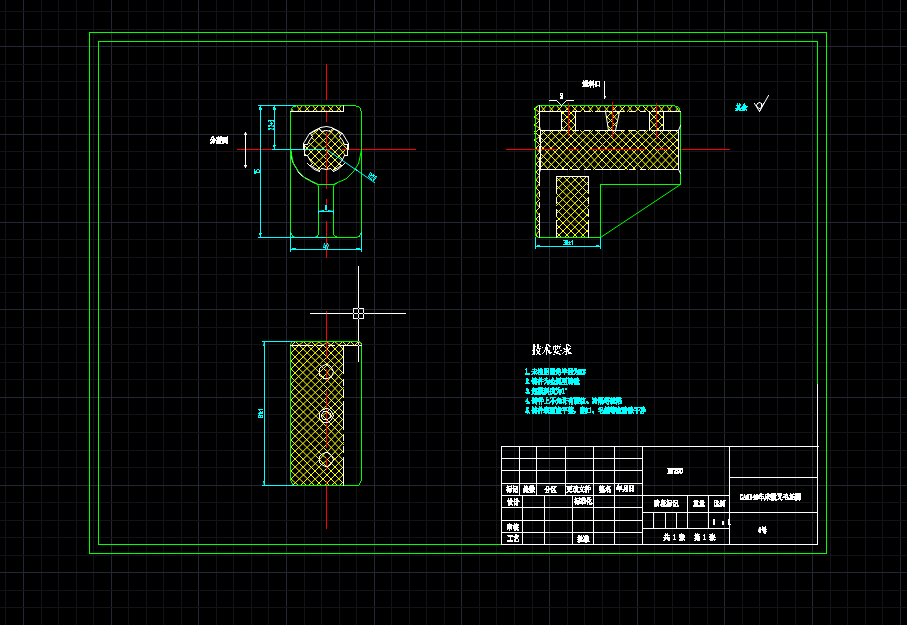Select the 阶段标记 cell in title block
Image resolution: width=907 pixels, height=625 pixels.
click(666, 503)
